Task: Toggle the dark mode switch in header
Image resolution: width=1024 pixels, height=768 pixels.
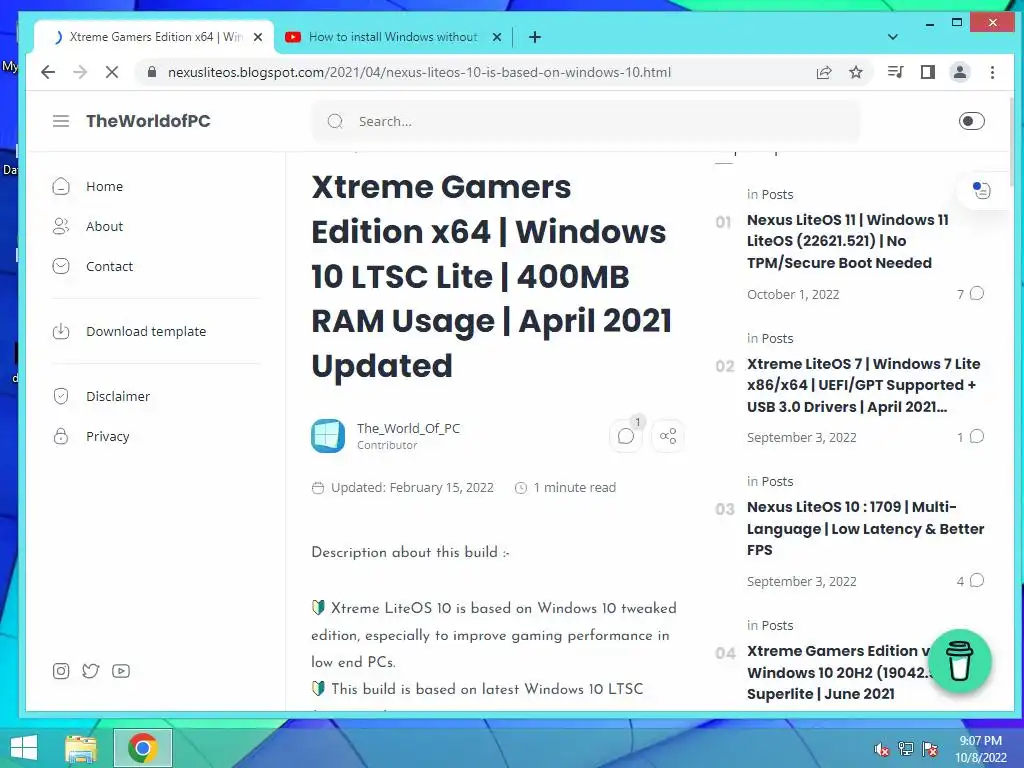Action: click(x=971, y=121)
